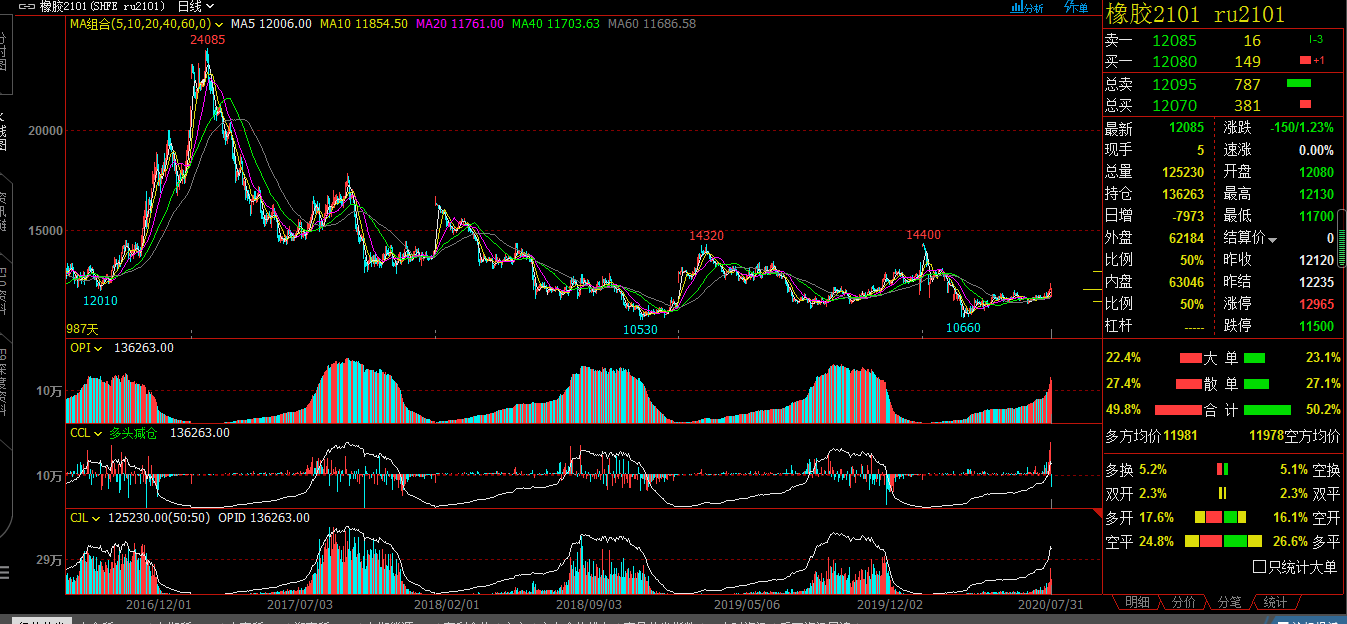Viewport: 1347px width, 624px height.
Task: Click the 大单 22.4% percentage
Action: click(x=1123, y=358)
